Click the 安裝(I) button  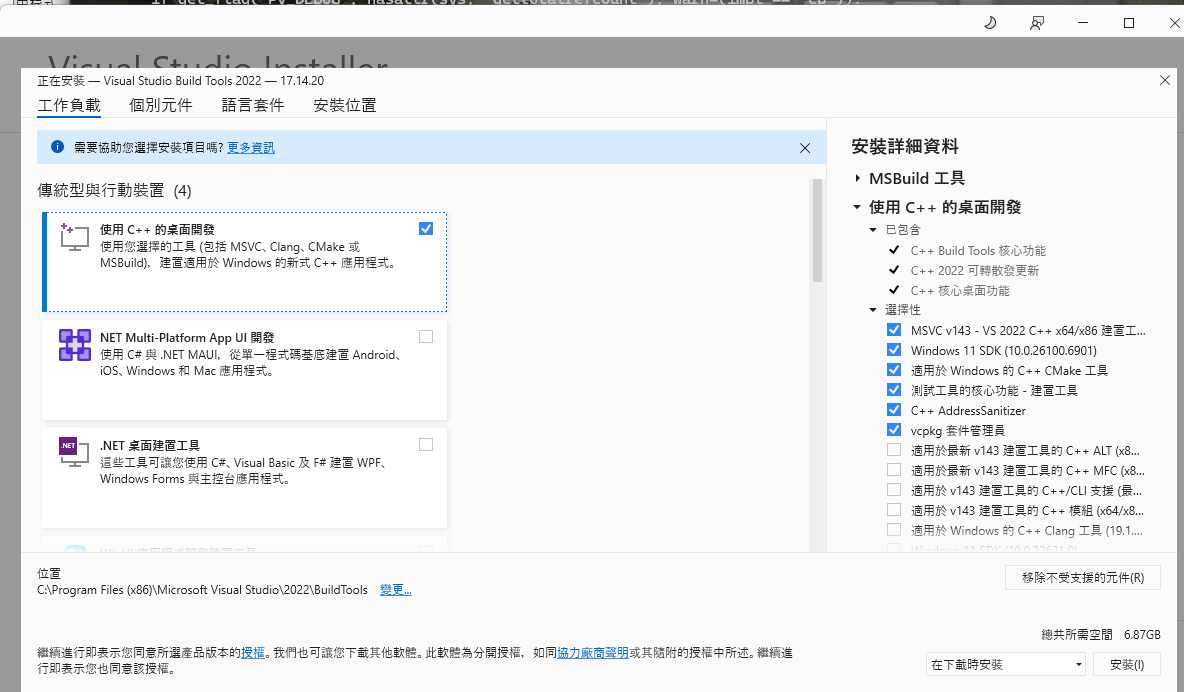[1127, 664]
